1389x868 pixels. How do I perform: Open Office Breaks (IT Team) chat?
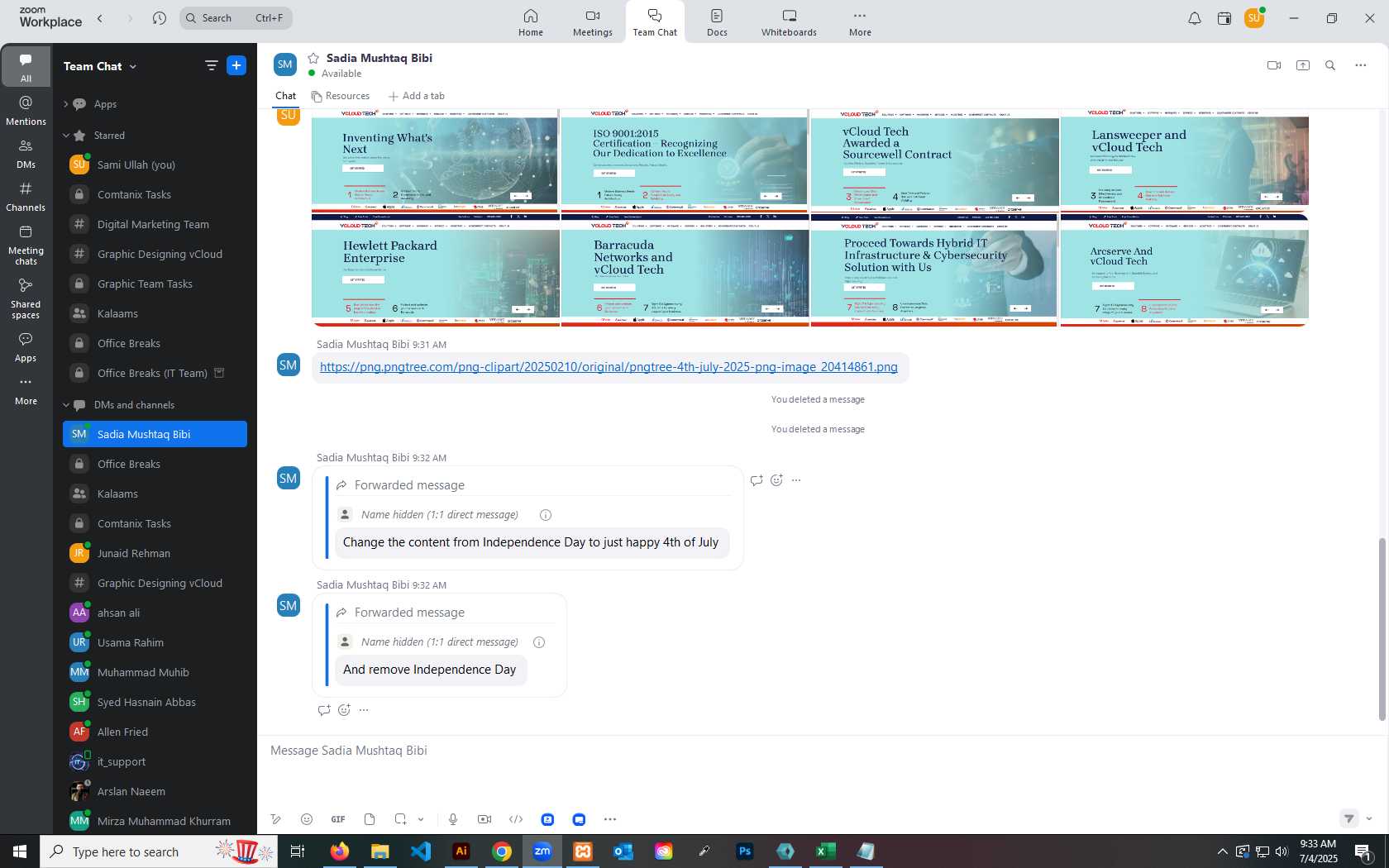coord(155,373)
